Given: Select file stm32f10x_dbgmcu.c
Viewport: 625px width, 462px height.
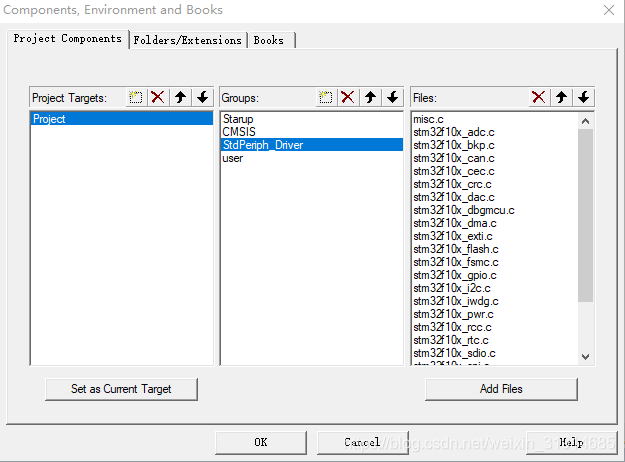Looking at the screenshot, I should [495, 210].
